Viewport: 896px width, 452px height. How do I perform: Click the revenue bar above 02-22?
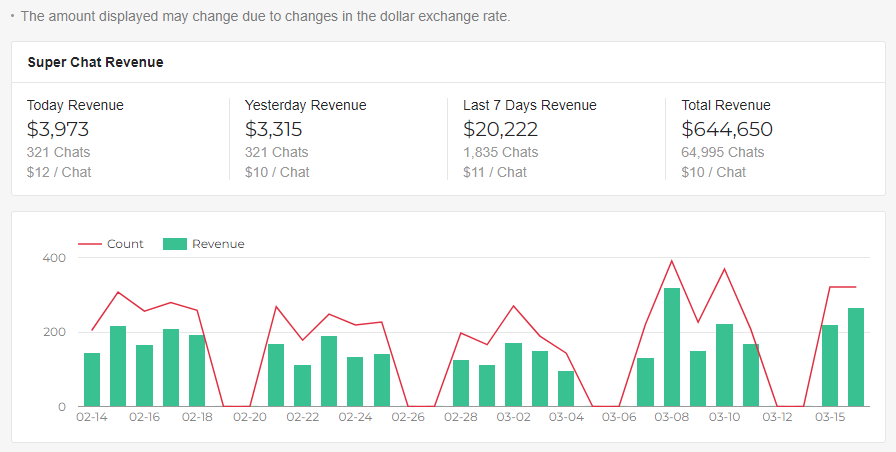click(x=302, y=386)
